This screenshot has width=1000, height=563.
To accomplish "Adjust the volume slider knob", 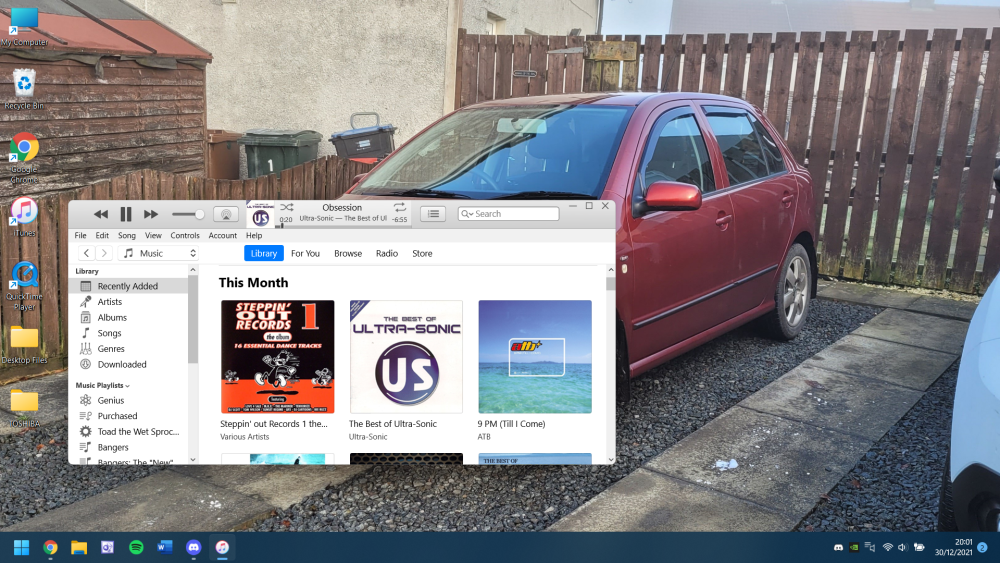I will [200, 214].
